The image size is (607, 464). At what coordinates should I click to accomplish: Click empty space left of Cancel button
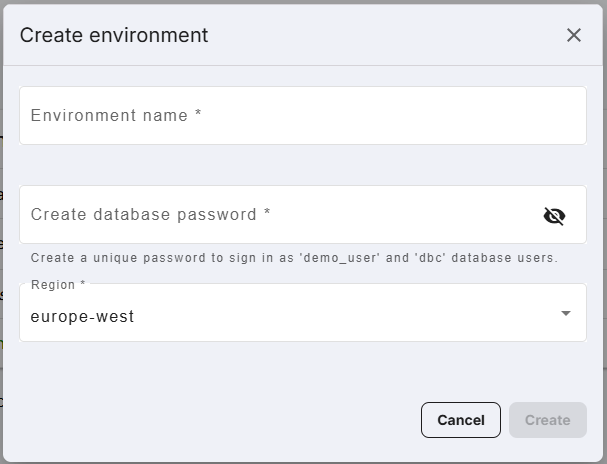coord(220,420)
